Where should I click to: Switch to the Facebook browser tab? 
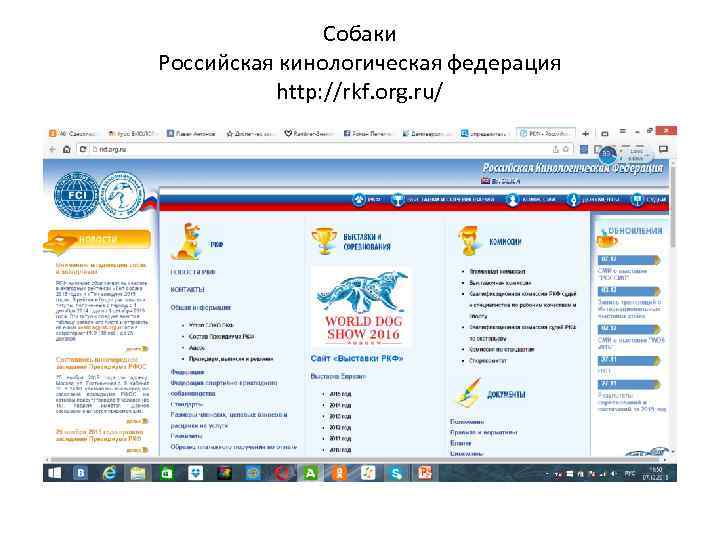pos(367,134)
